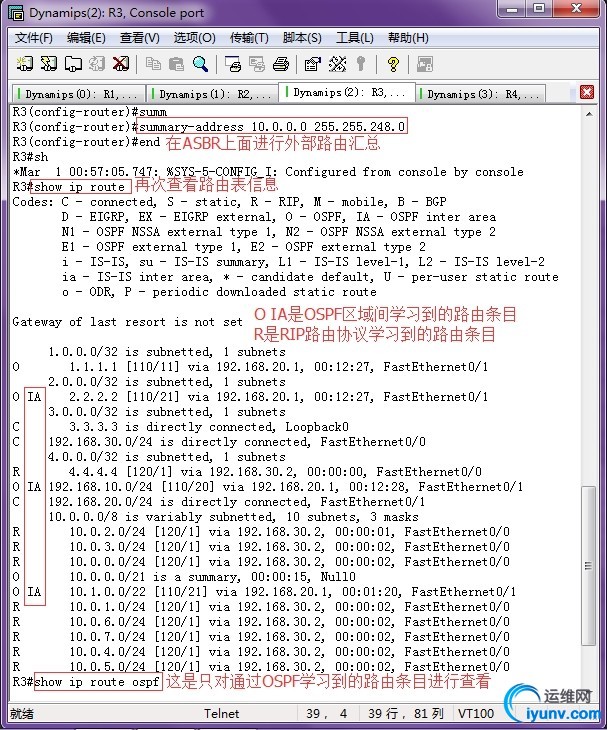Screen dimensions: 607x730
Task: Click the Copy toolbar icon
Action: (x=153, y=64)
